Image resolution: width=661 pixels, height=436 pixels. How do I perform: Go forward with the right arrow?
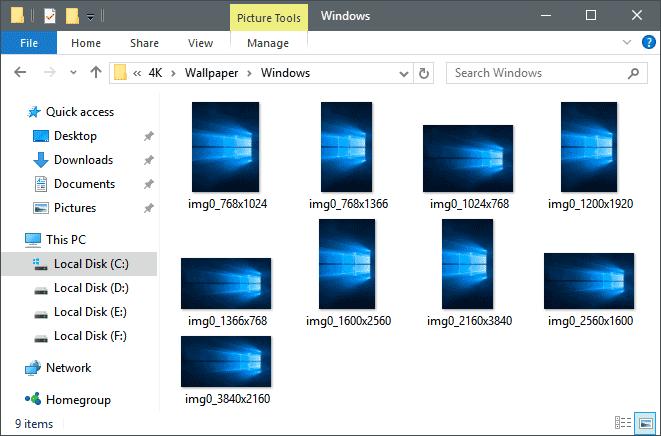50,73
